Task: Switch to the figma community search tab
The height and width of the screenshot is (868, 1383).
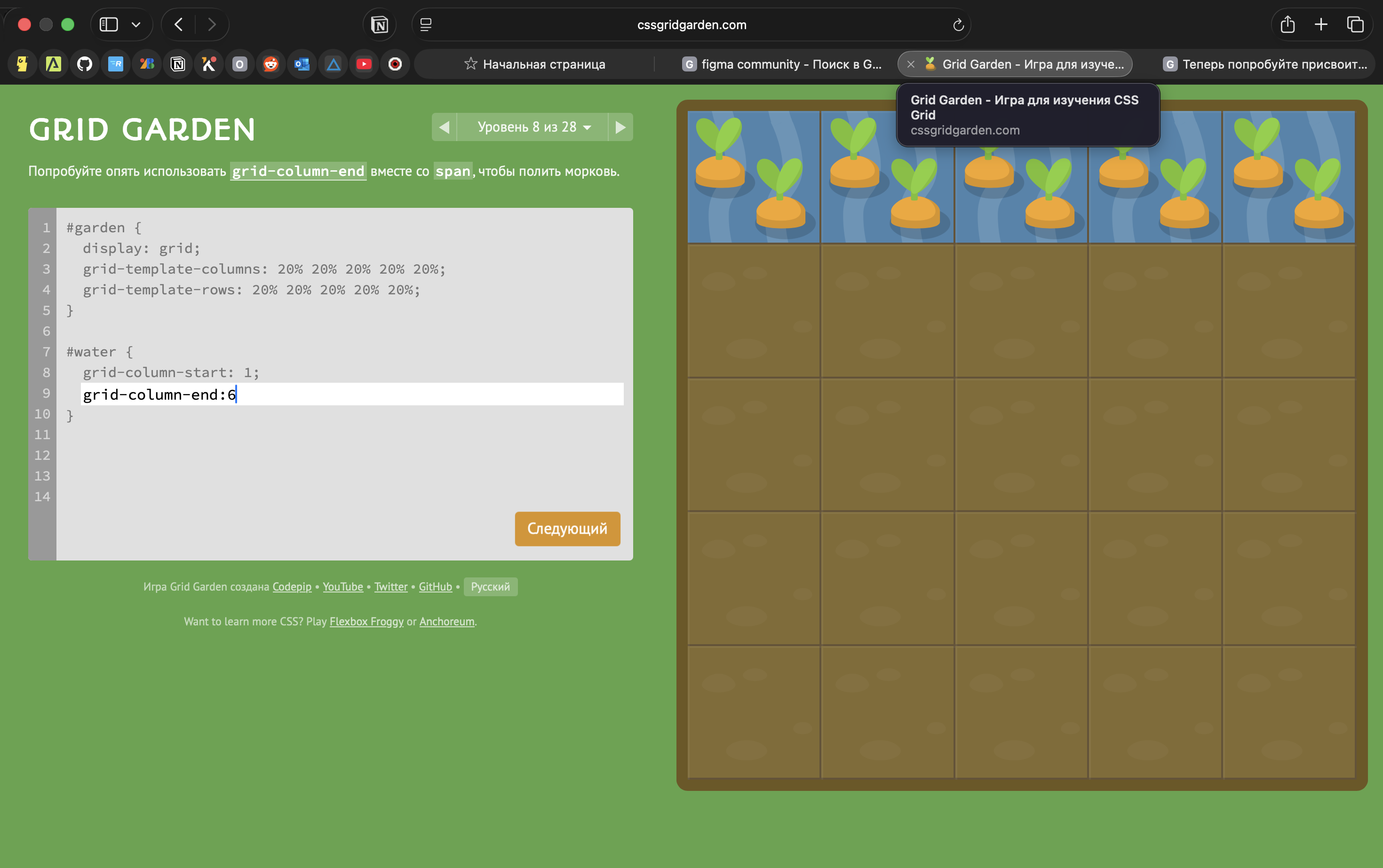Action: 781,64
